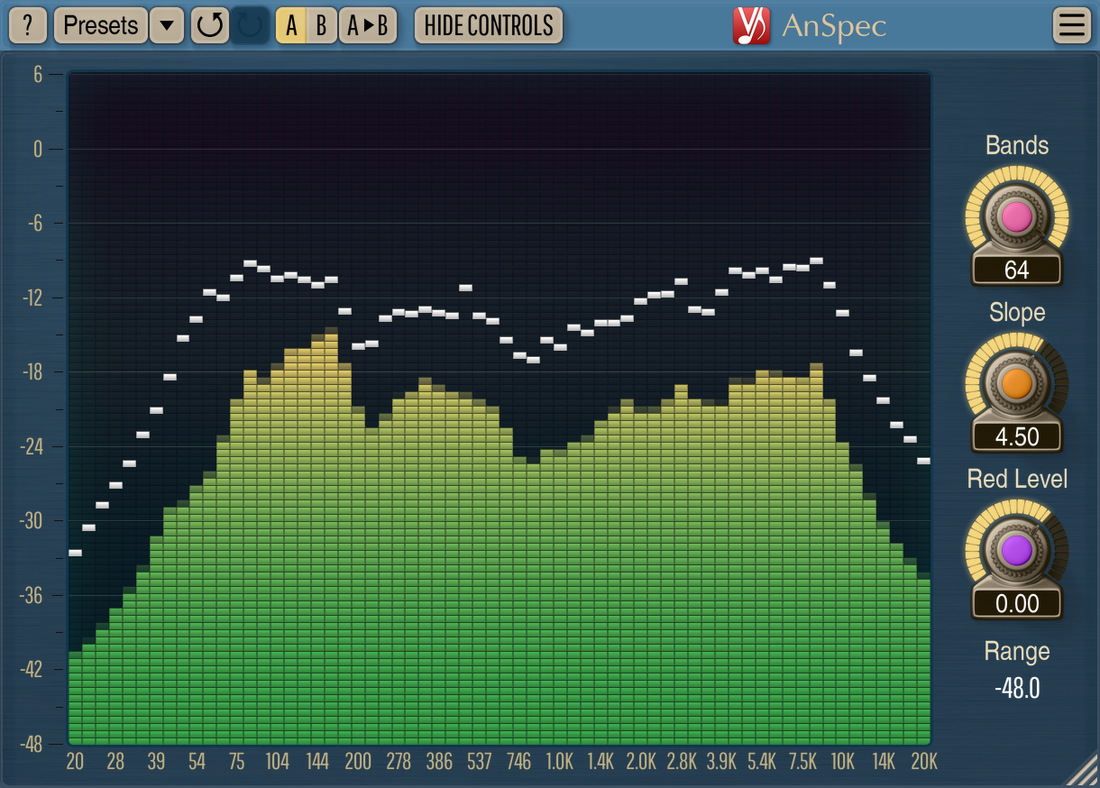
Task: Click the undo arrow icon
Action: [x=210, y=25]
